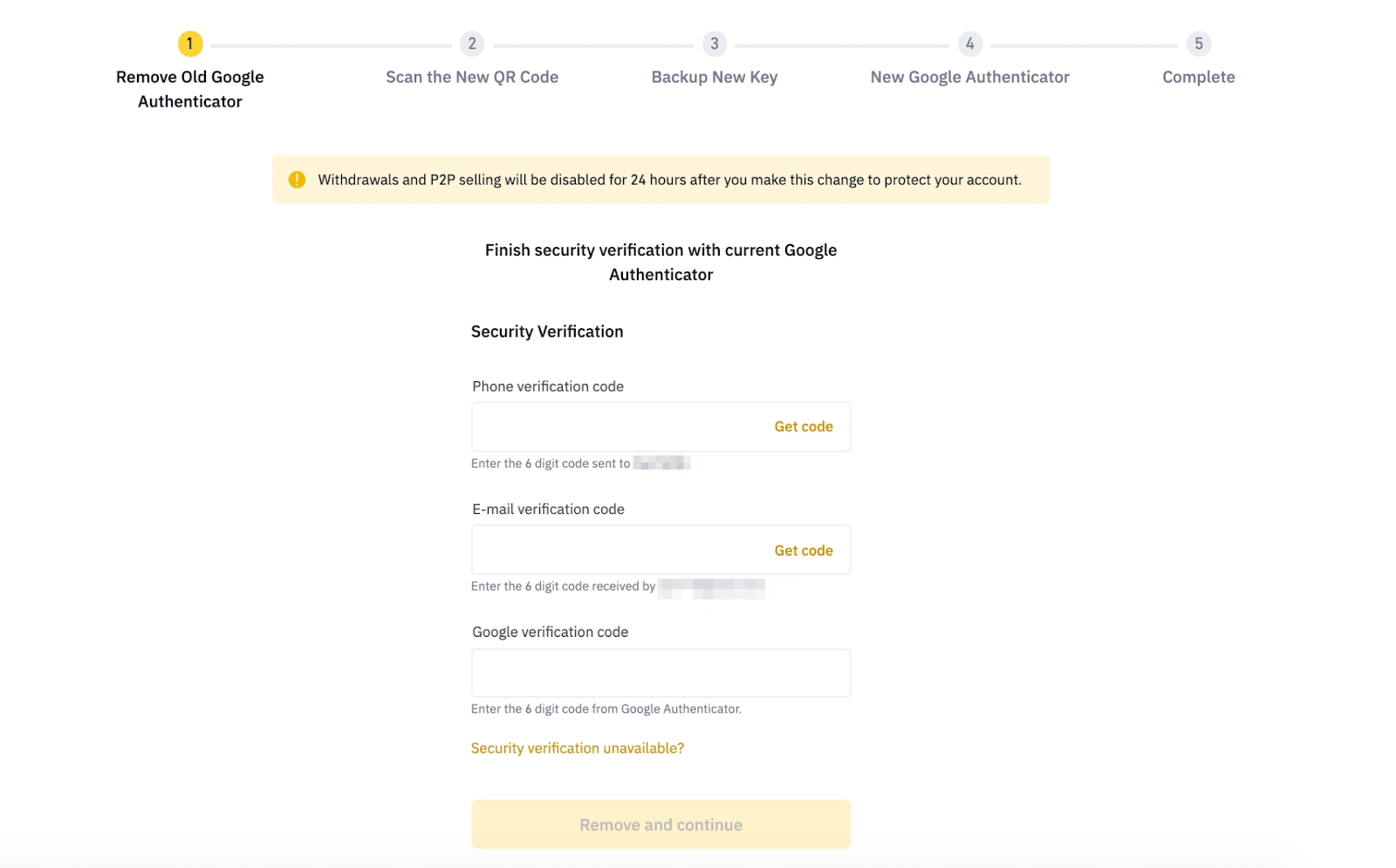Viewport: 1396px width, 868px height.
Task: Click the yellow warning exclamation icon
Action: pyautogui.click(x=297, y=180)
